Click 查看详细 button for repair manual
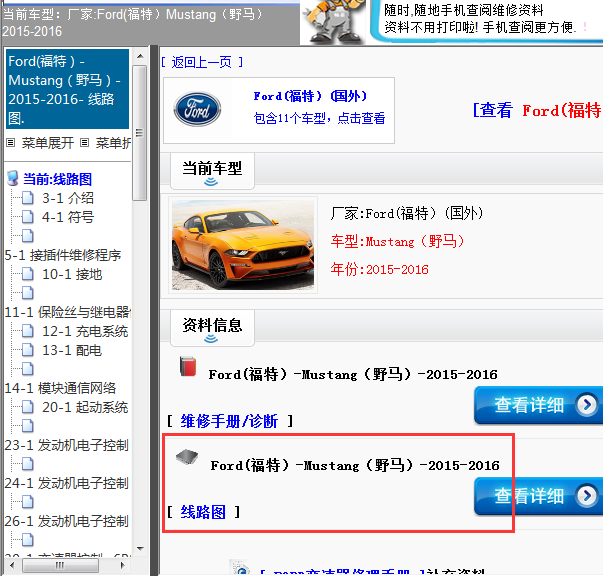This screenshot has height=576, width=603. coord(538,405)
